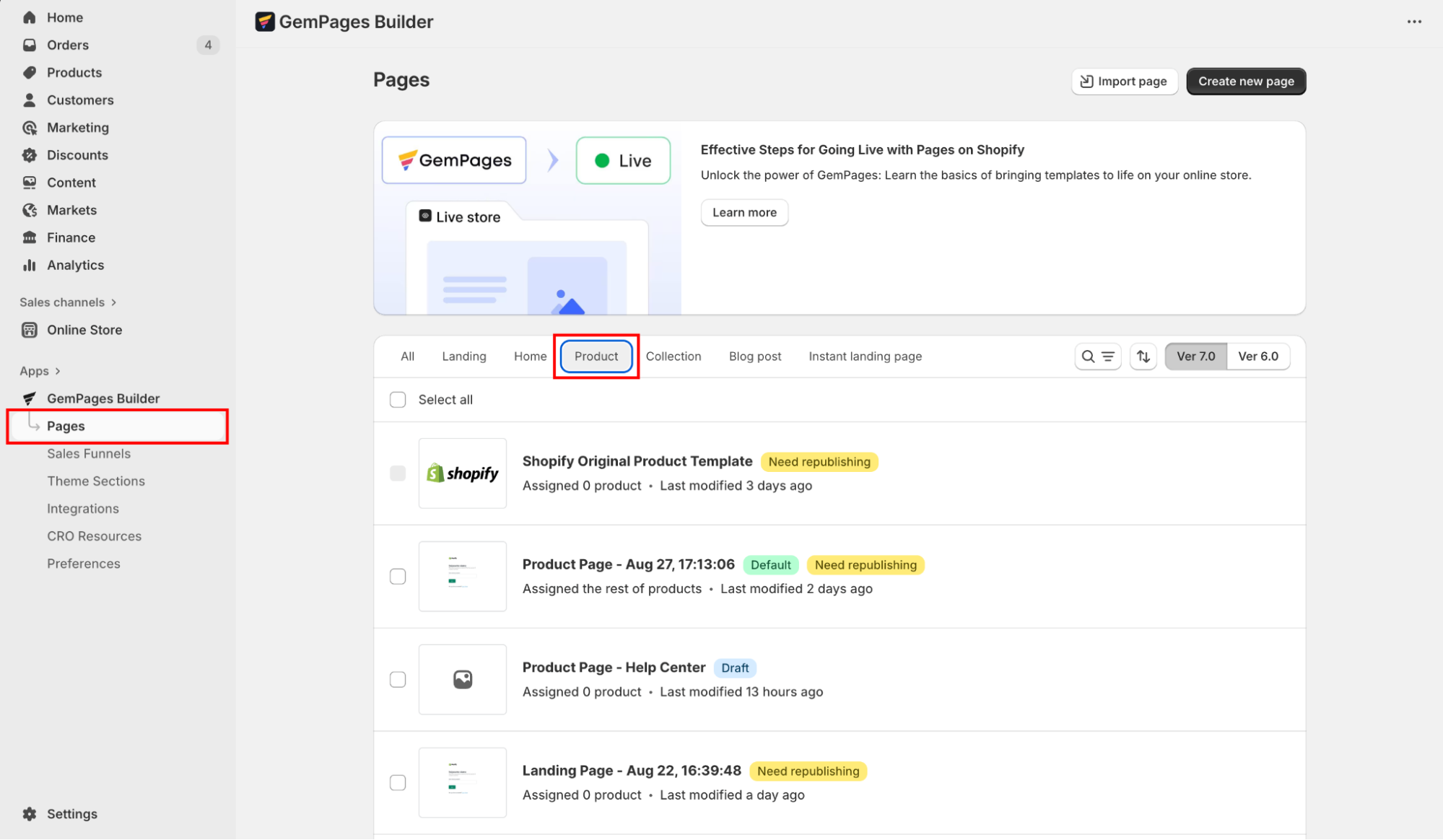The height and width of the screenshot is (840, 1443).
Task: Click the search and filter icon
Action: (1097, 356)
